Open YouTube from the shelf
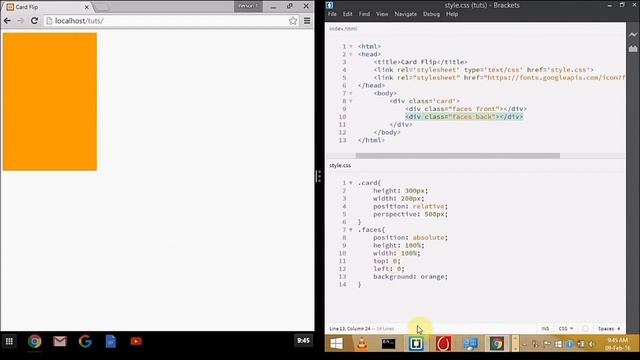640x360 pixels. 136,341
